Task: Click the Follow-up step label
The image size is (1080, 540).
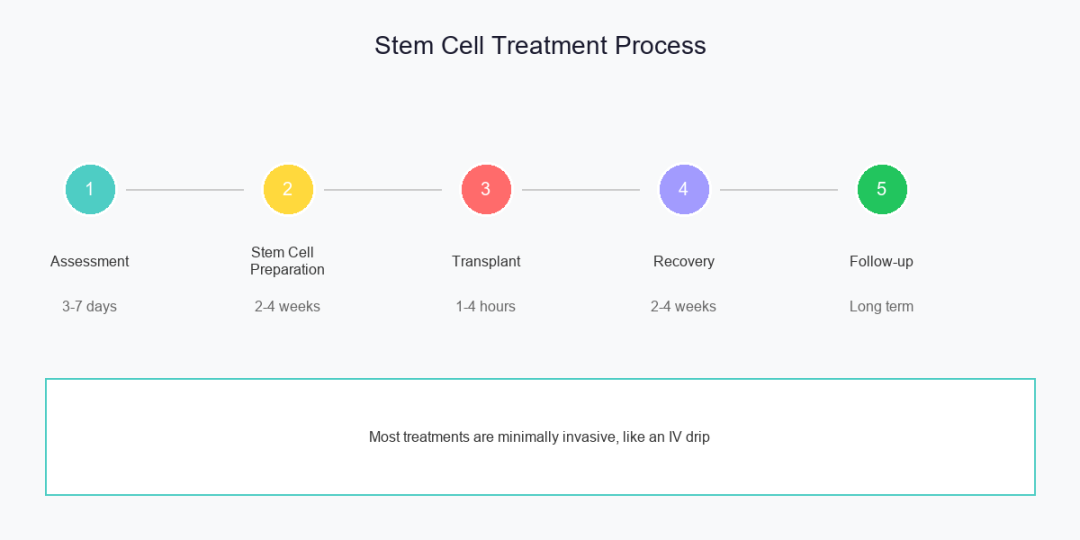Action: (881, 261)
